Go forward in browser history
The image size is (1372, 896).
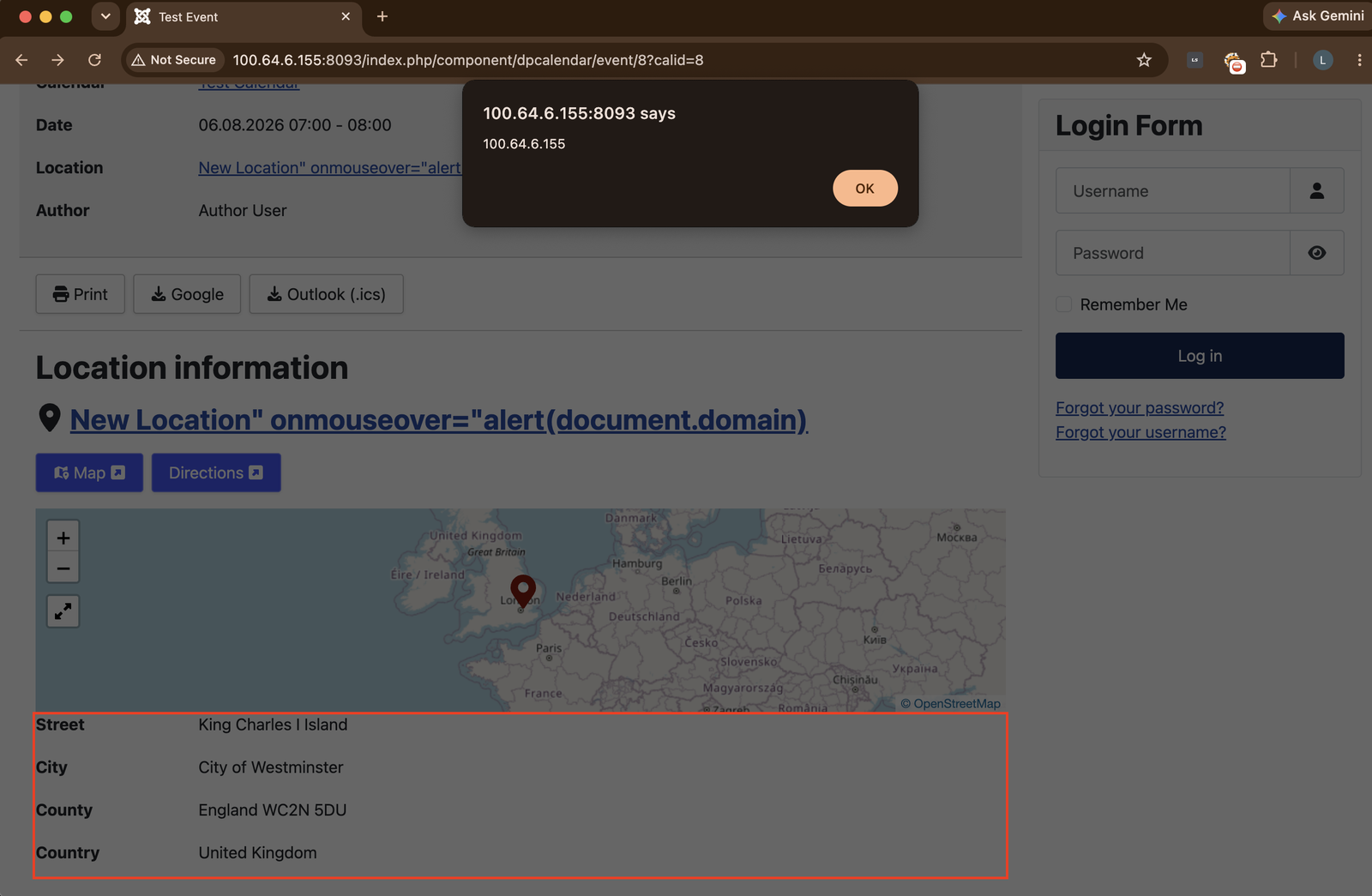pos(57,60)
